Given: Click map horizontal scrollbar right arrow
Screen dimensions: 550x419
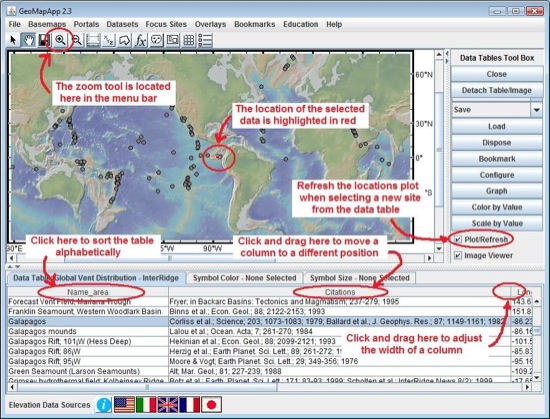Looking at the screenshot, I should tap(430, 258).
